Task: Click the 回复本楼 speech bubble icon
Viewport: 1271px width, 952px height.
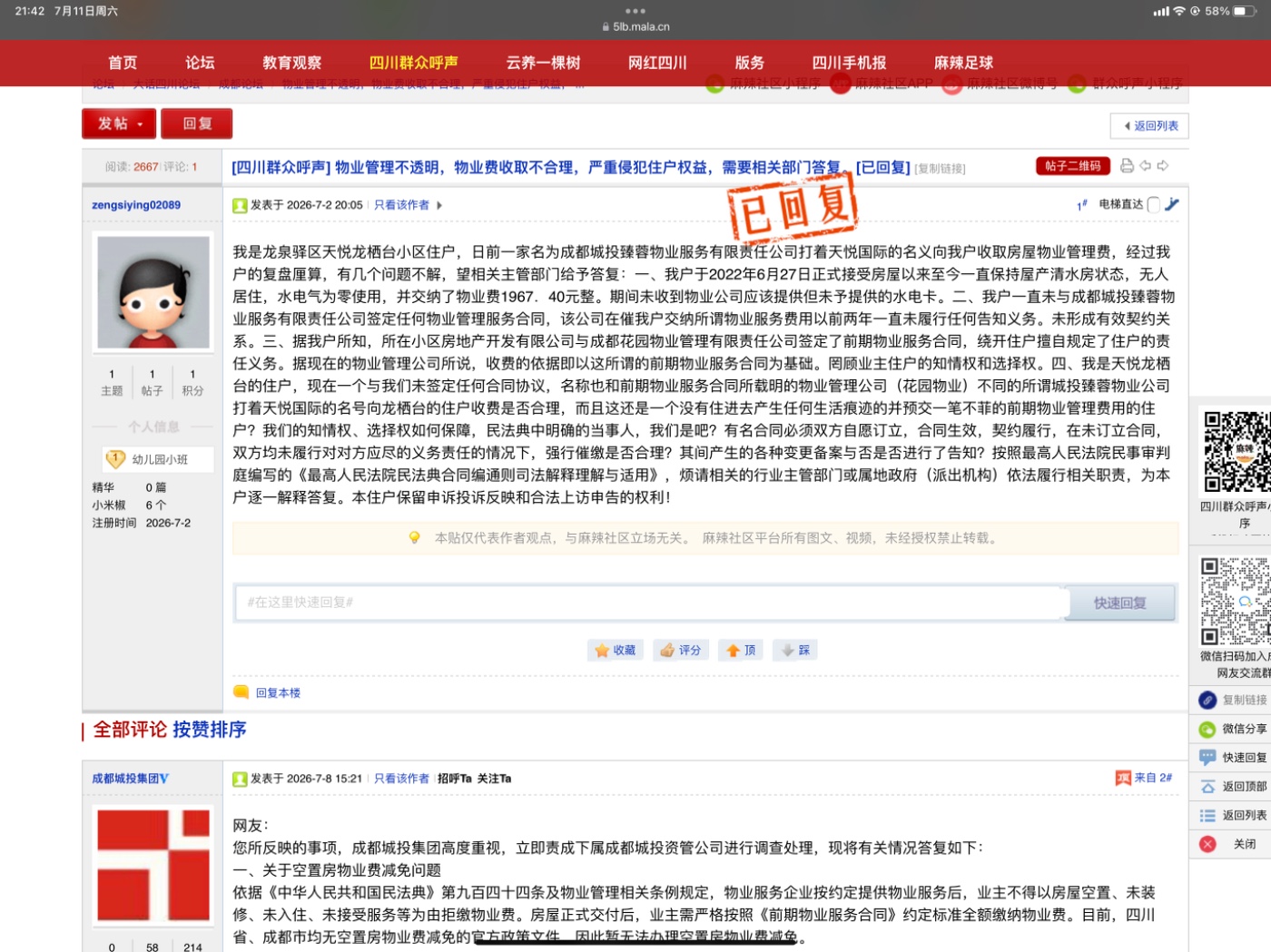Action: (241, 692)
